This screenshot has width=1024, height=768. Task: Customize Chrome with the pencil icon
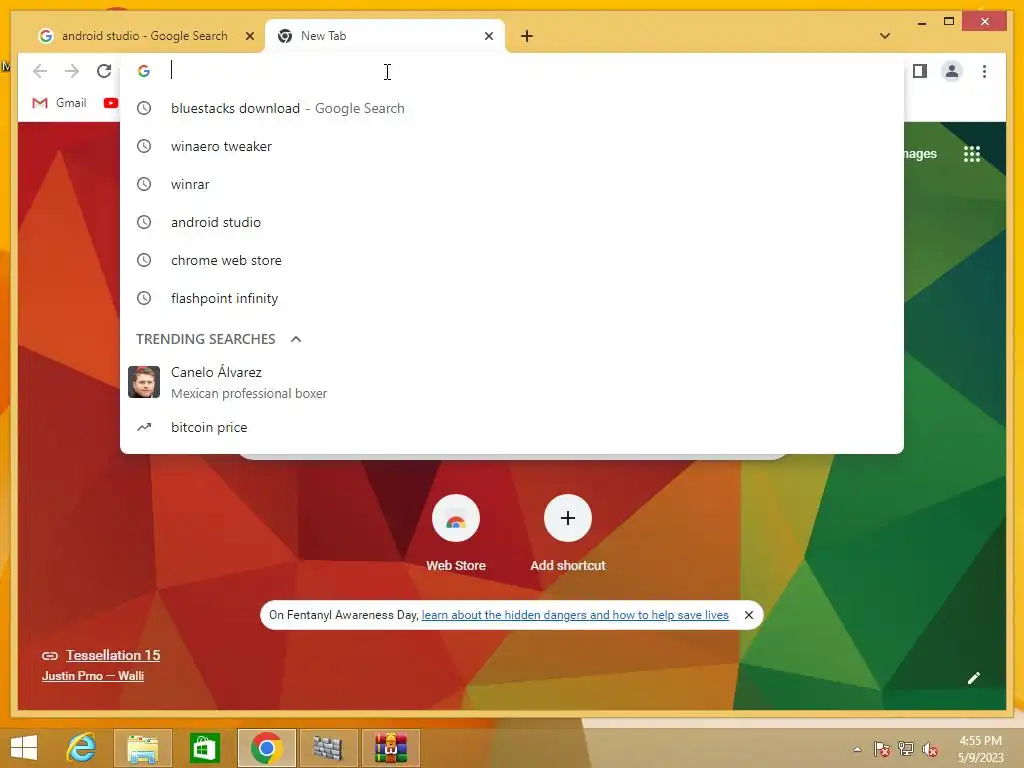[x=974, y=678]
